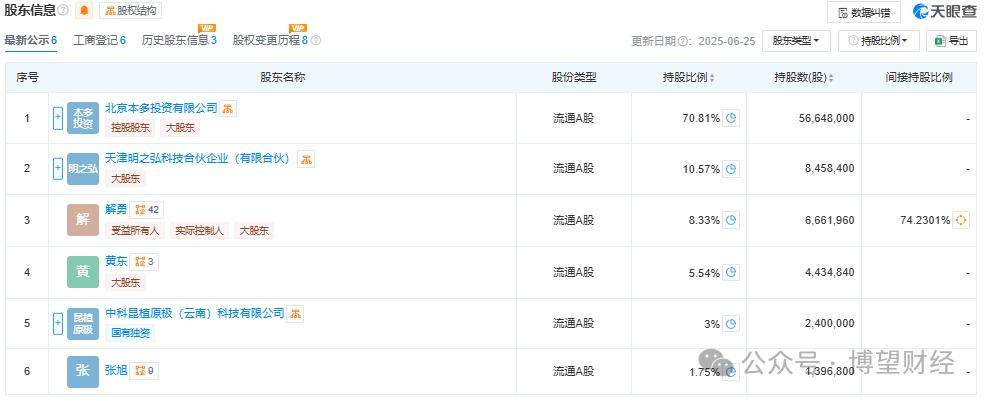Expand row 5 昆植原极 plus toggle
Image resolution: width=985 pixels, height=401 pixels.
pyautogui.click(x=58, y=324)
